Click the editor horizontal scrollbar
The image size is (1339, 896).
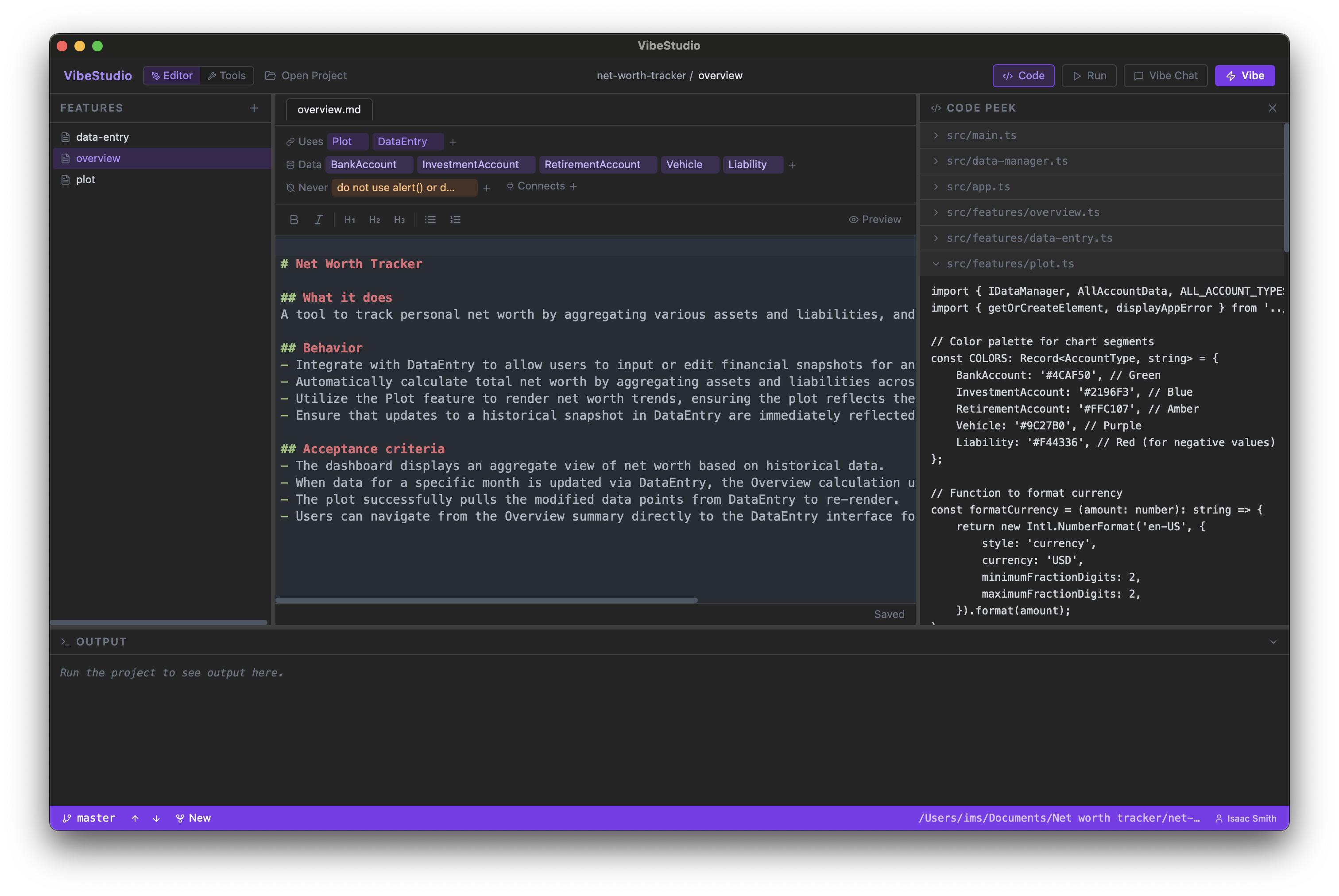point(486,600)
